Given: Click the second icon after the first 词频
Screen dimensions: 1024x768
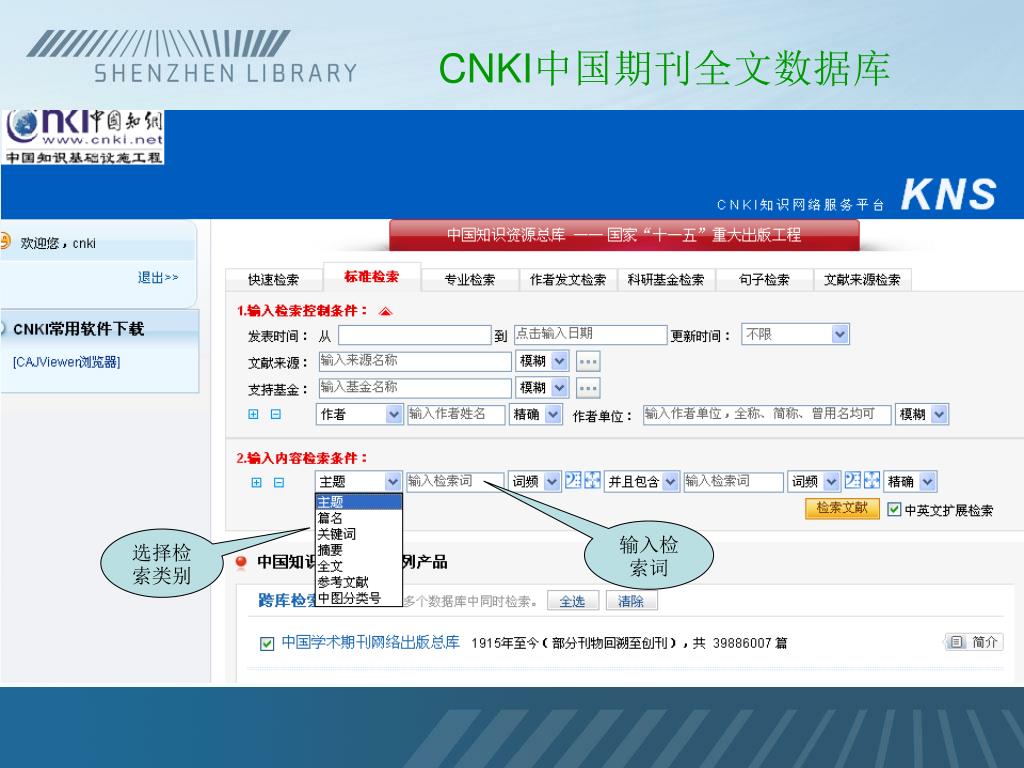Looking at the screenshot, I should coord(592,481).
